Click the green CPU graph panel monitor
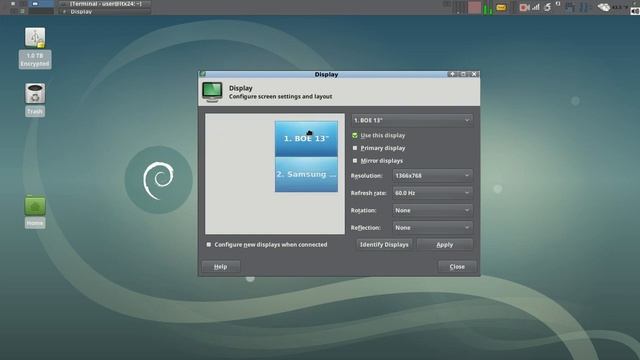Viewport: 640px width, 360px height. click(488, 7)
